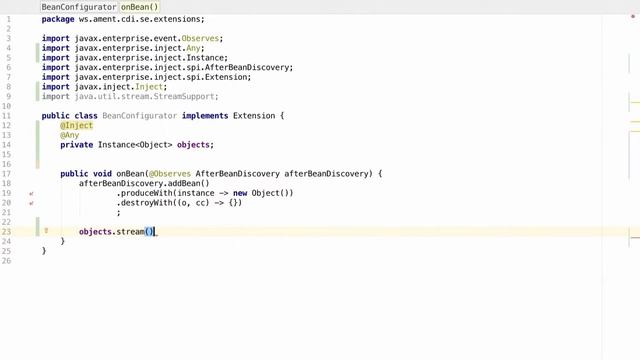The width and height of the screenshot is (640, 360).
Task: Click the Instance<Object> type on line 14
Action: pyautogui.click(x=135, y=145)
